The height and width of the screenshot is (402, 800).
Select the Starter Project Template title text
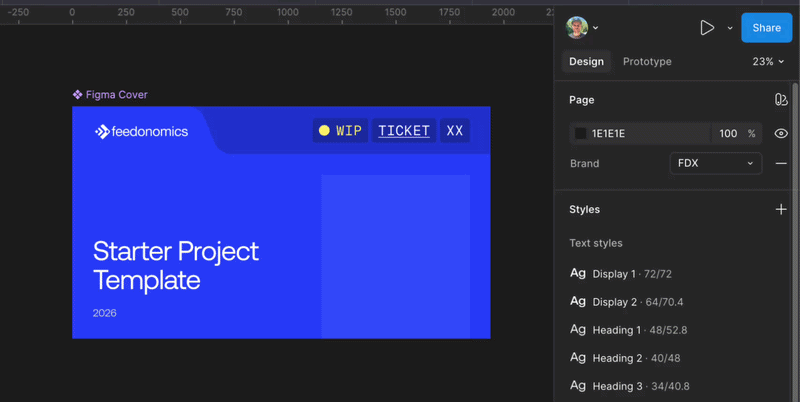[176, 266]
